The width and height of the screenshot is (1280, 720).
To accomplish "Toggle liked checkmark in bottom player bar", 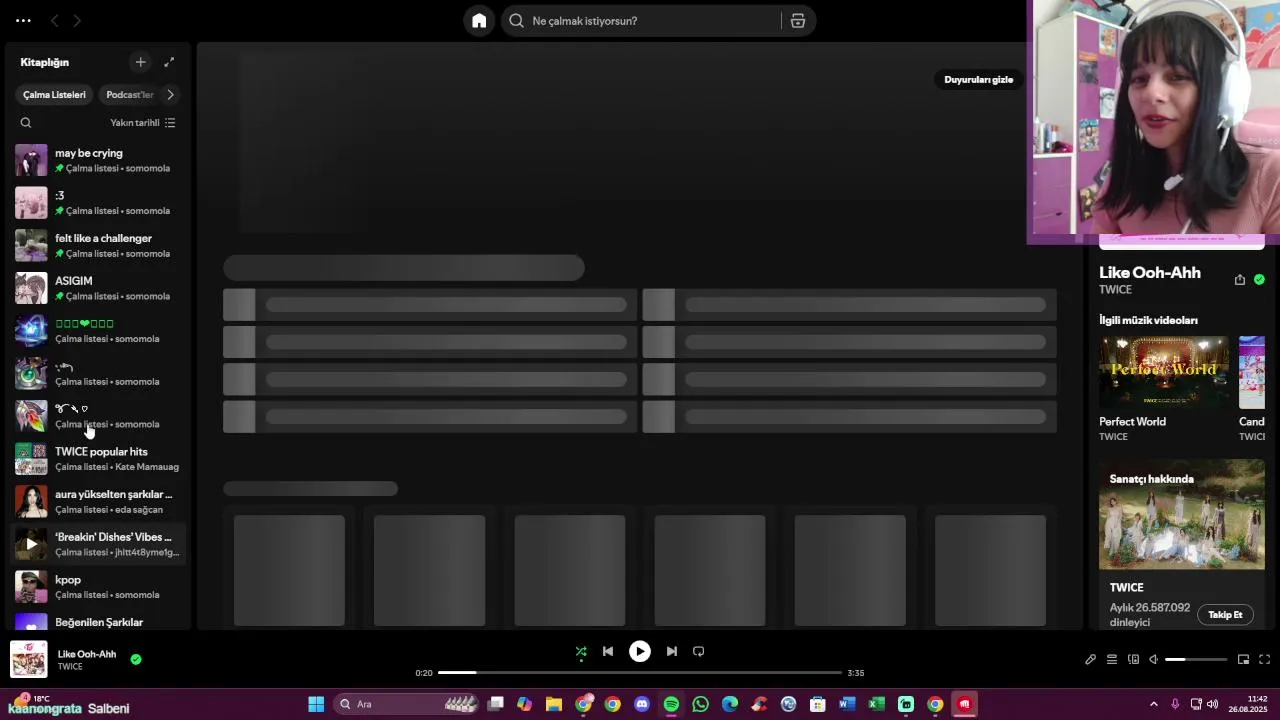I will tap(136, 660).
